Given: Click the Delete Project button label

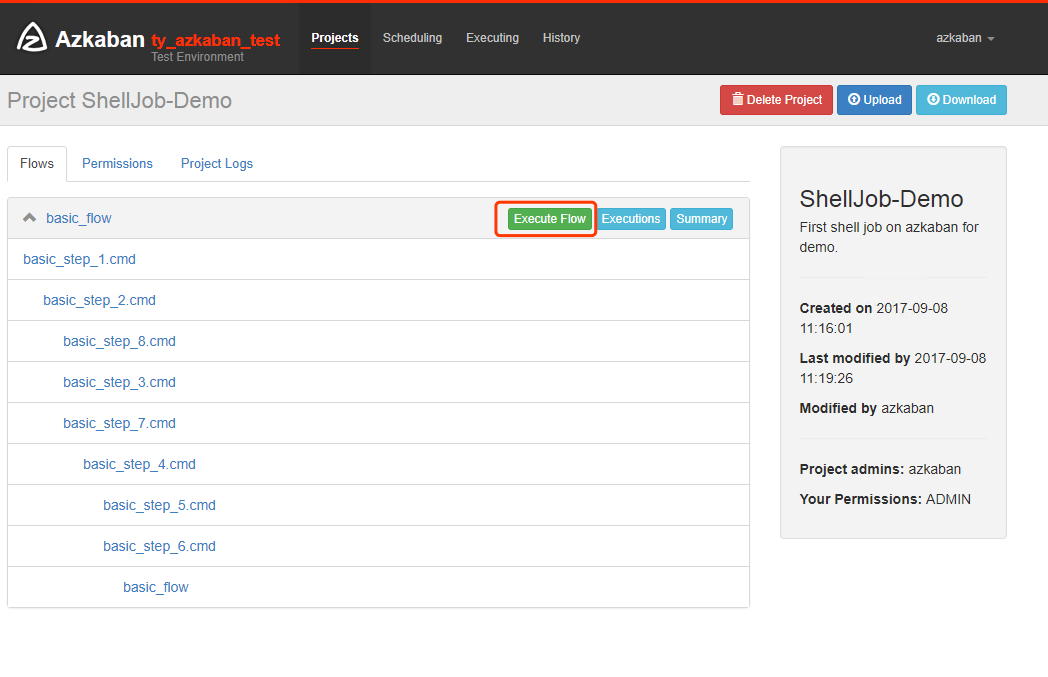Looking at the screenshot, I should coord(784,100).
